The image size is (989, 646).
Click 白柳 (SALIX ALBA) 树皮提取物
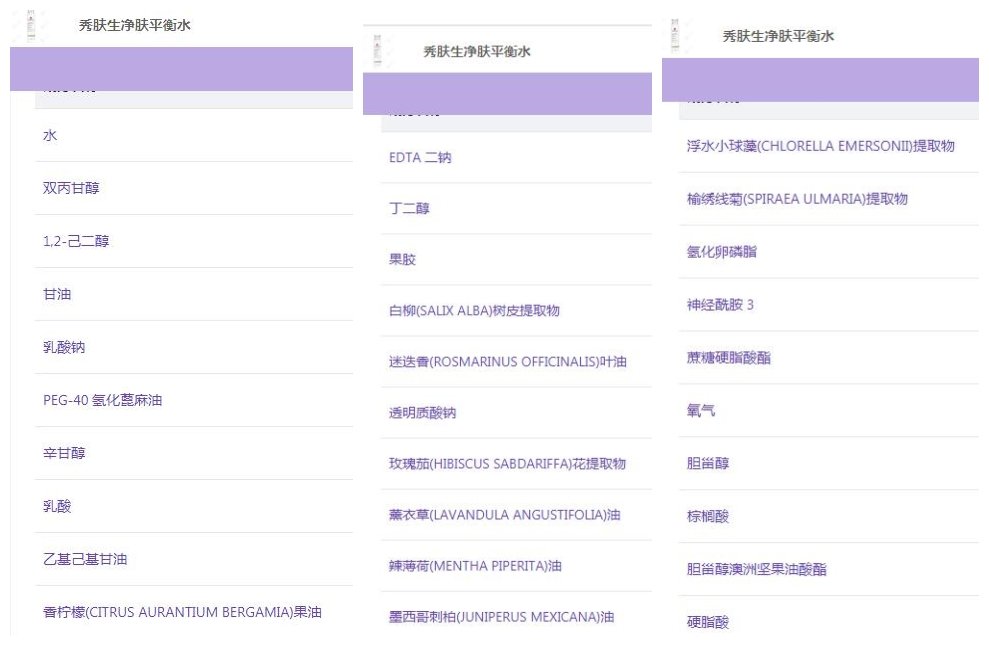coord(474,311)
